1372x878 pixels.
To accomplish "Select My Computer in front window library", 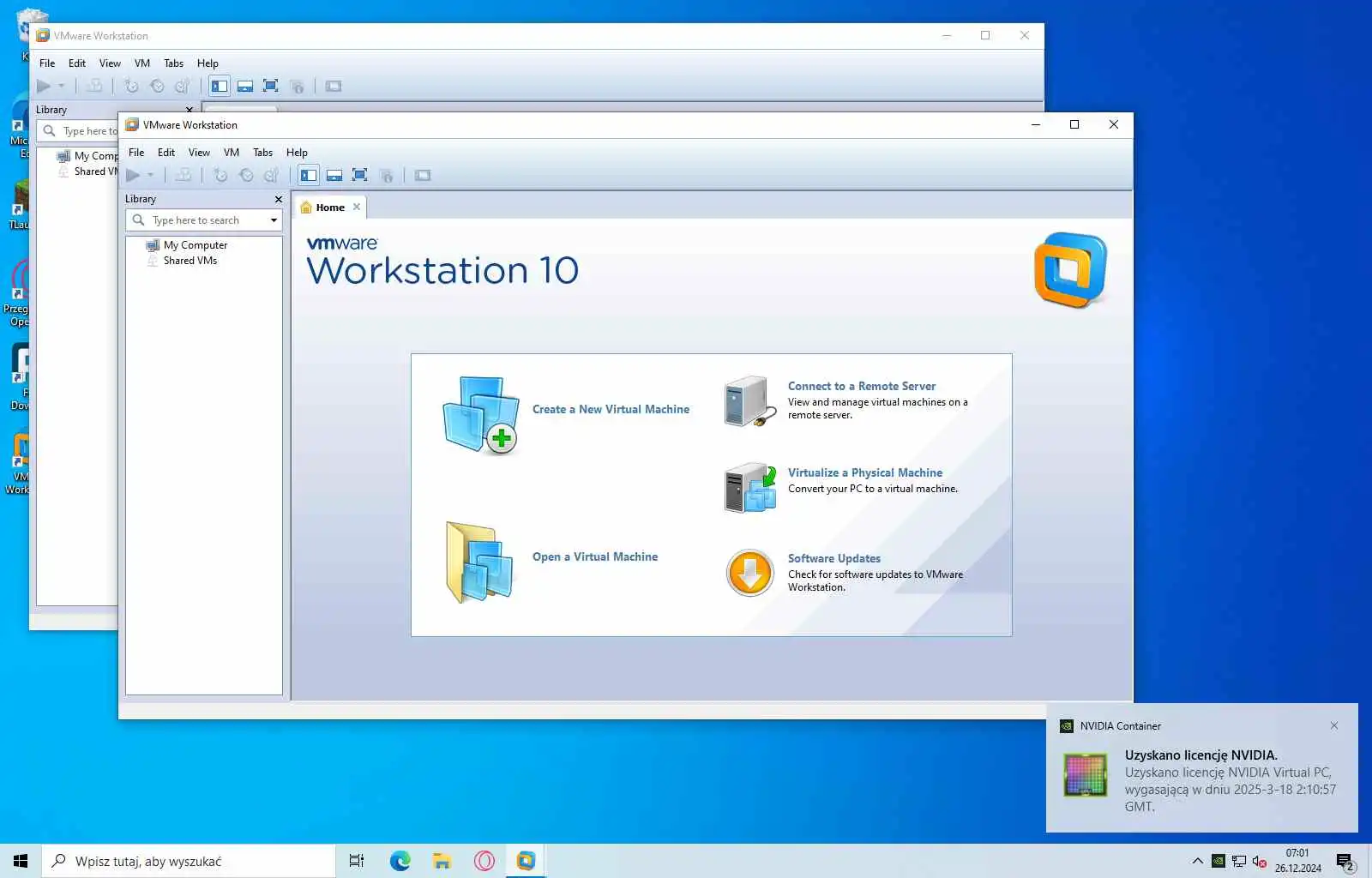I will [196, 245].
